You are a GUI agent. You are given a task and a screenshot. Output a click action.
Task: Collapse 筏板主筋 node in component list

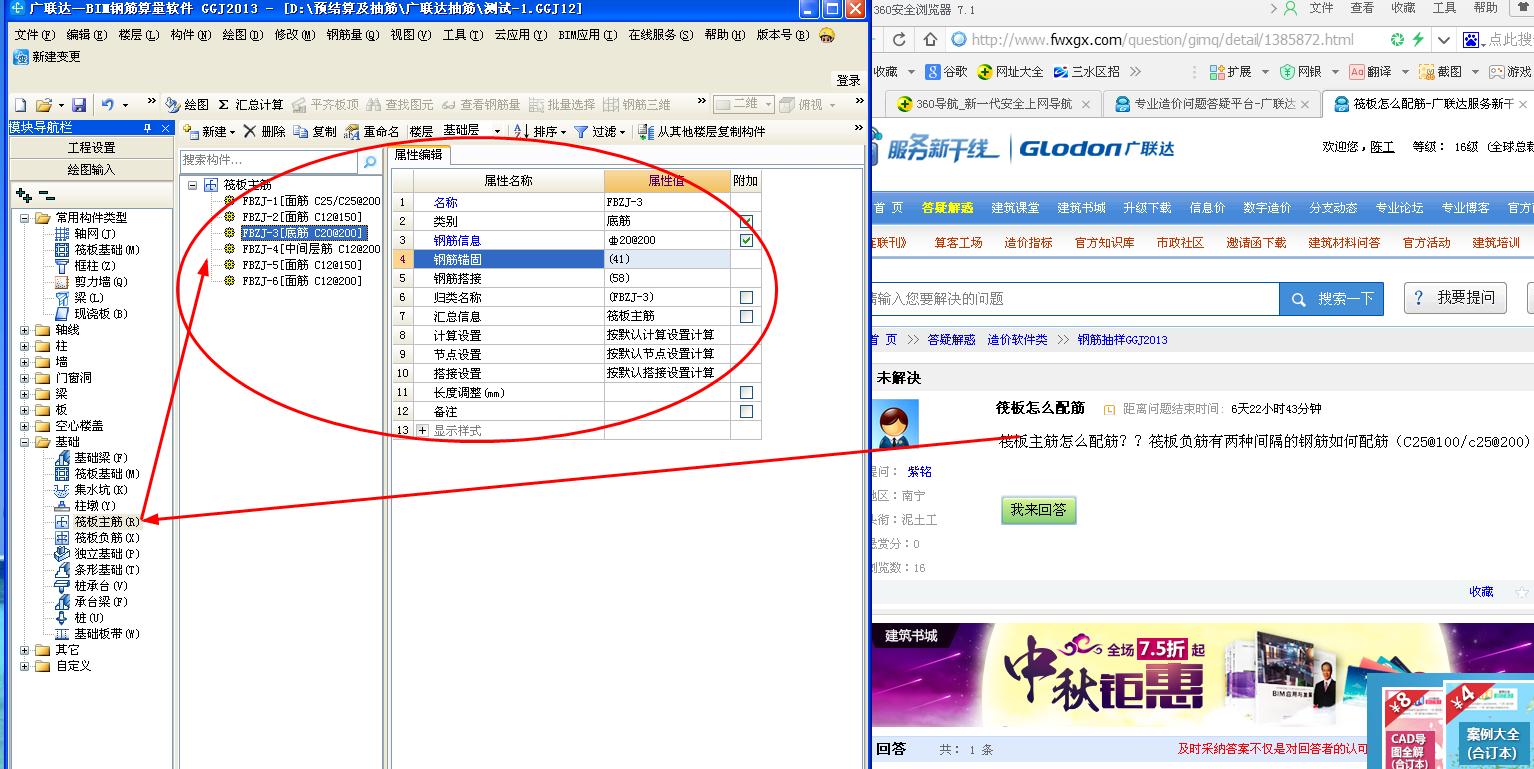192,185
